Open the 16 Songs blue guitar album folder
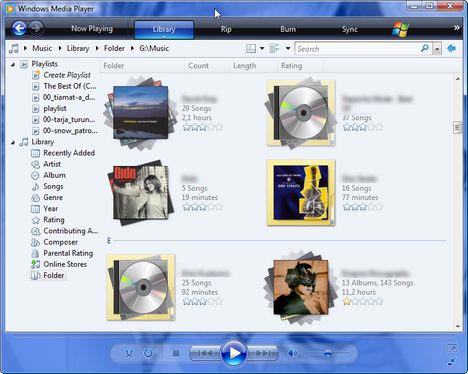Screen dimensions: 468x374 point(301,193)
